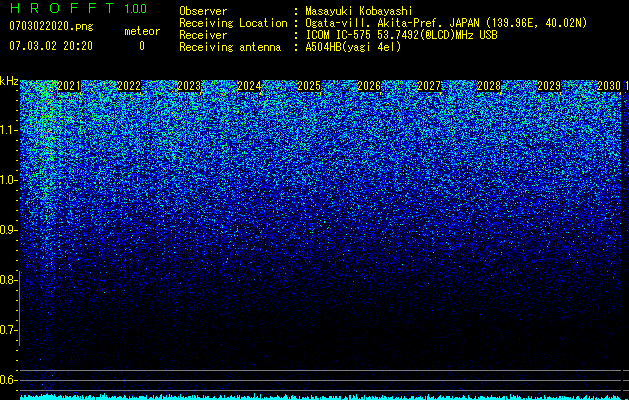Click the 2023 time marker

coord(189,86)
